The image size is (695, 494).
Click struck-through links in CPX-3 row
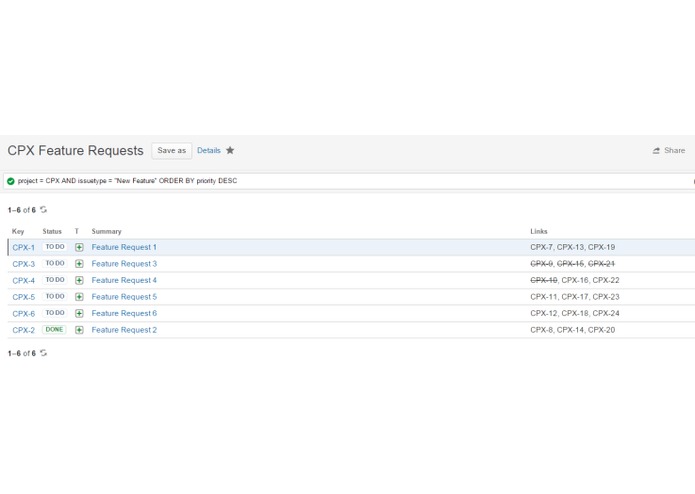click(572, 264)
